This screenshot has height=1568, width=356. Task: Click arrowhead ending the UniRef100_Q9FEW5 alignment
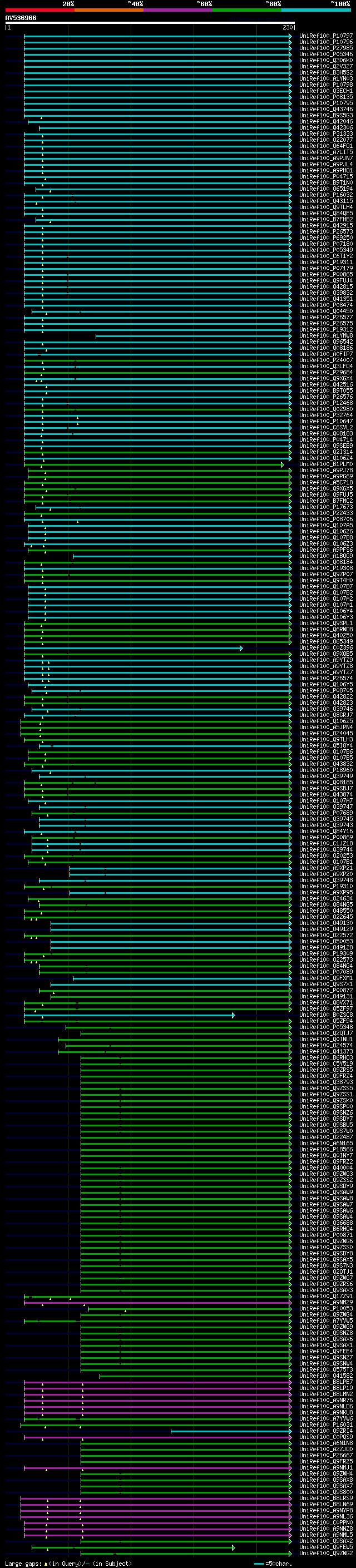(x=233, y=1547)
